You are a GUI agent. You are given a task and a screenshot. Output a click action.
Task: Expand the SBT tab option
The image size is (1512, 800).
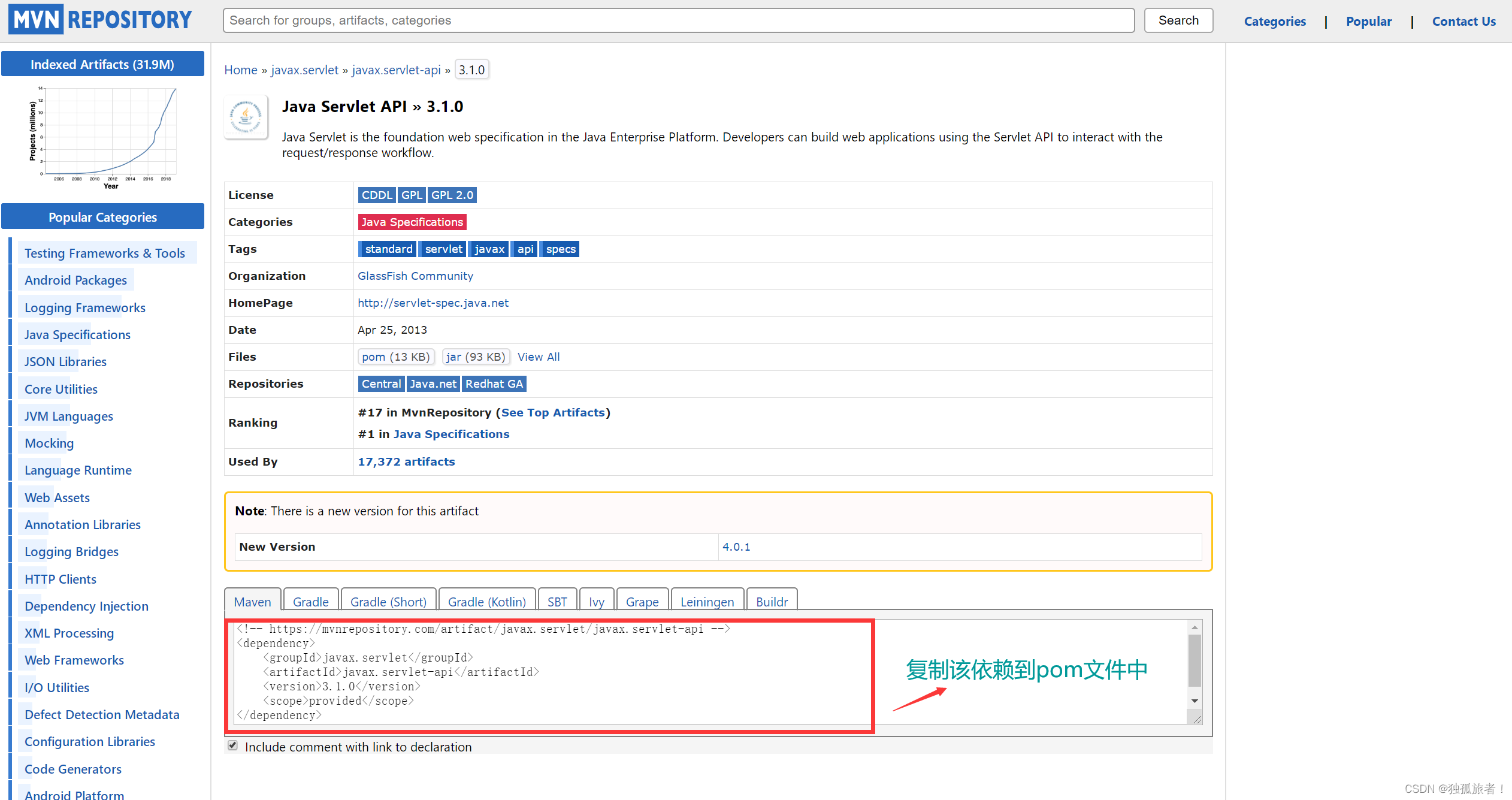point(557,601)
